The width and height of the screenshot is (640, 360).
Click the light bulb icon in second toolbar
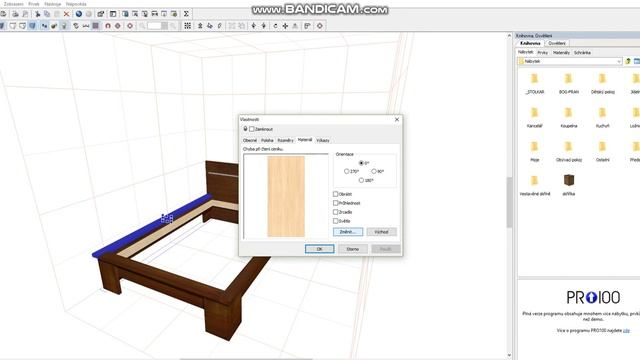(64, 26)
